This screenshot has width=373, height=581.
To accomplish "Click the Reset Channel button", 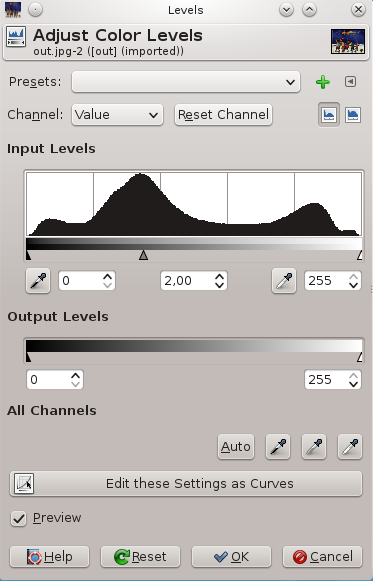I will (x=223, y=114).
